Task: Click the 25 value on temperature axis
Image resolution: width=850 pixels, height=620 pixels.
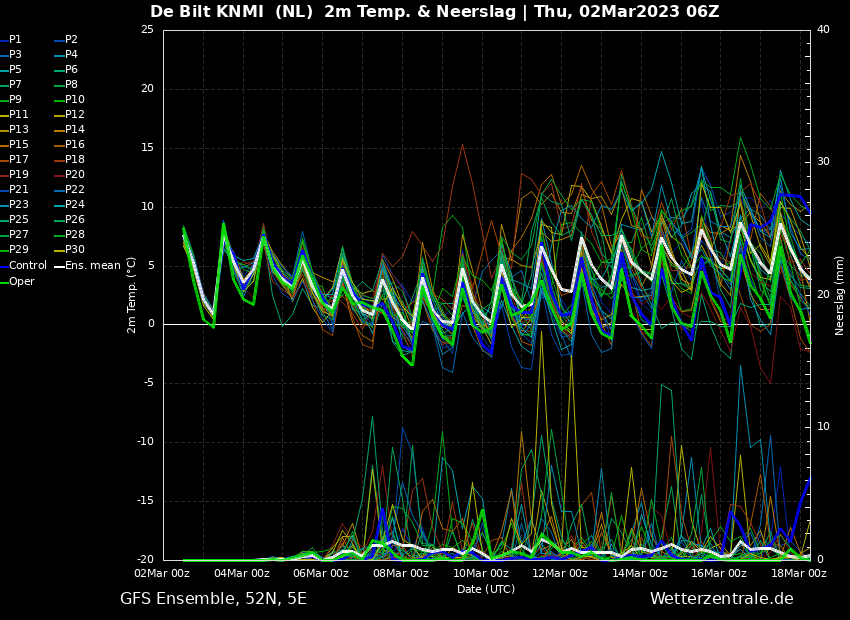Action: 147,30
